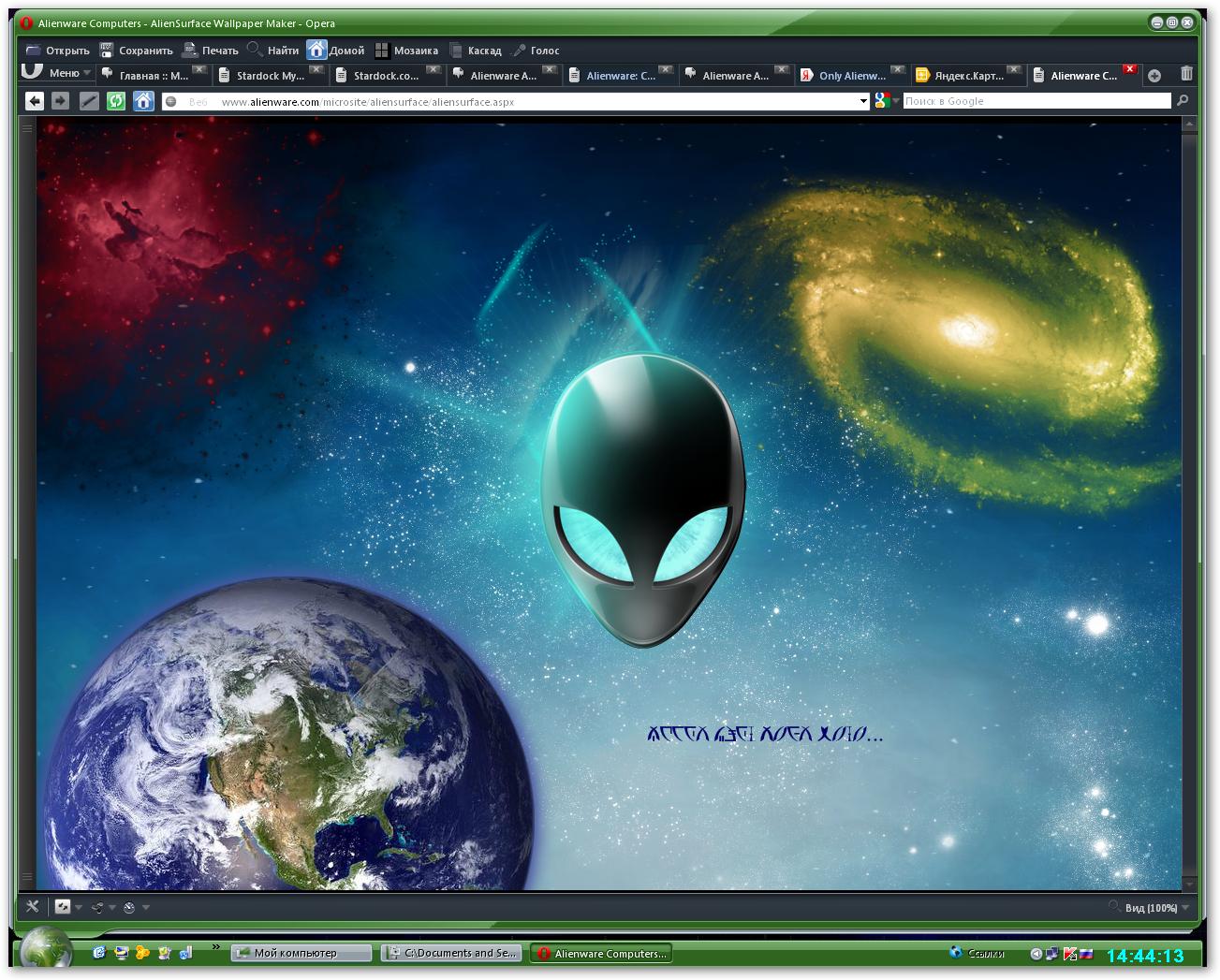Reload the page with the green refresh icon

click(116, 101)
